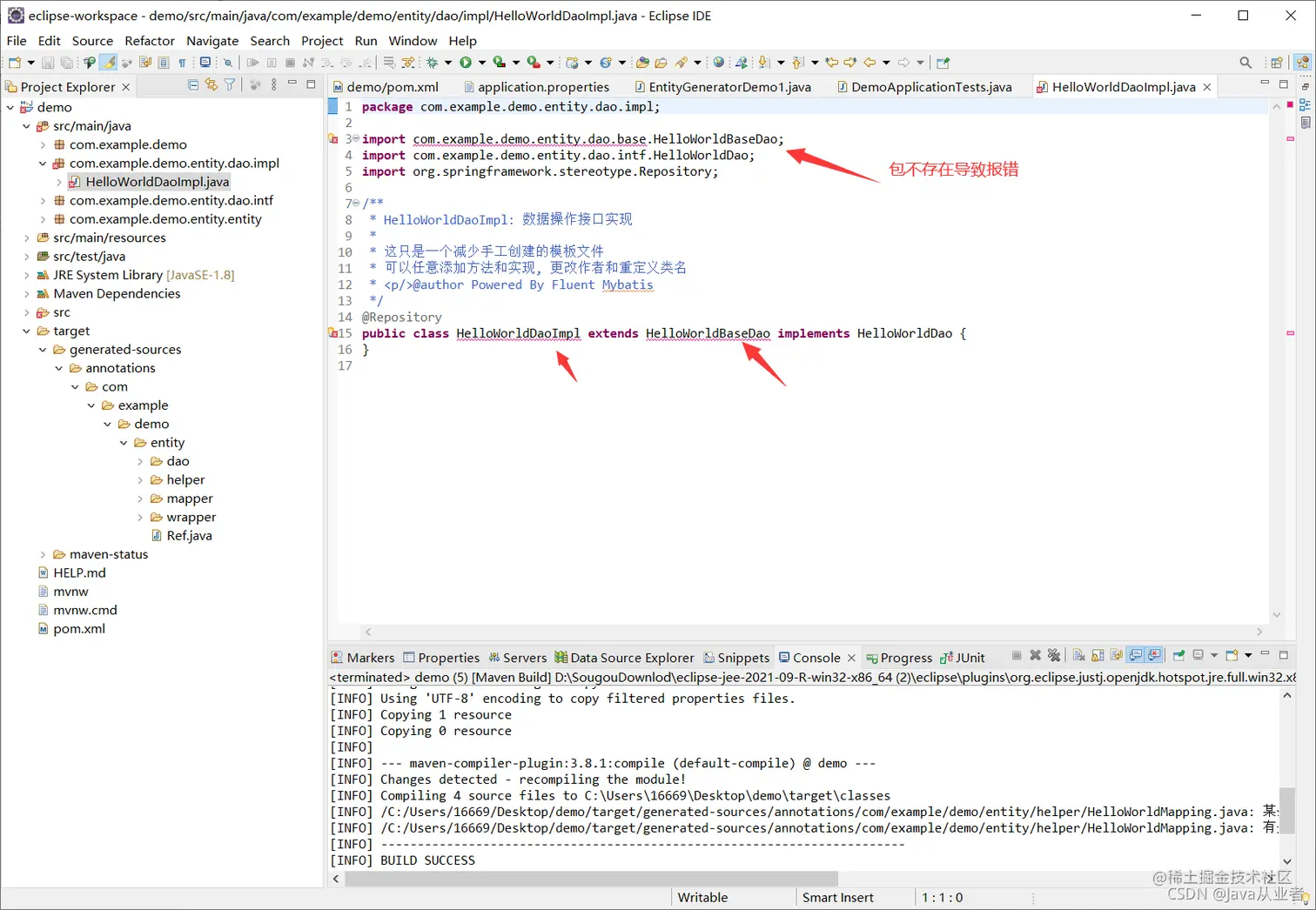Close the Project Explorer view
The height and width of the screenshot is (910, 1316).
pos(126,87)
